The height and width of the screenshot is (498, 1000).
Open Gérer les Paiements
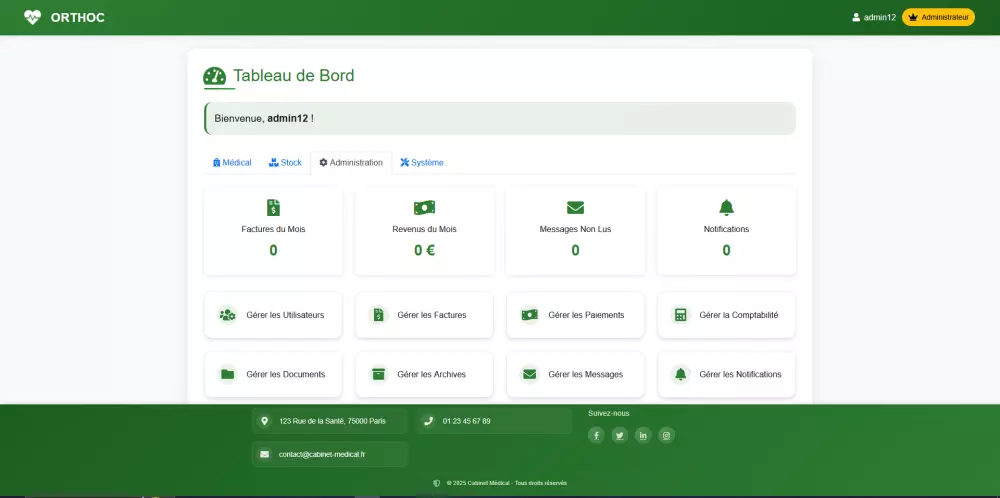[x=575, y=315]
